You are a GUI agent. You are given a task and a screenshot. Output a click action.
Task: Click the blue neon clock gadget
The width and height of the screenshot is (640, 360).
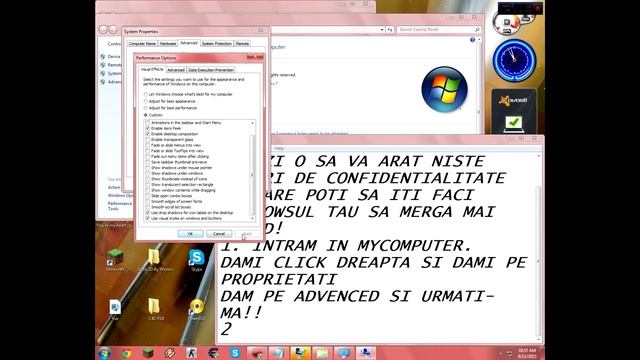(x=514, y=60)
